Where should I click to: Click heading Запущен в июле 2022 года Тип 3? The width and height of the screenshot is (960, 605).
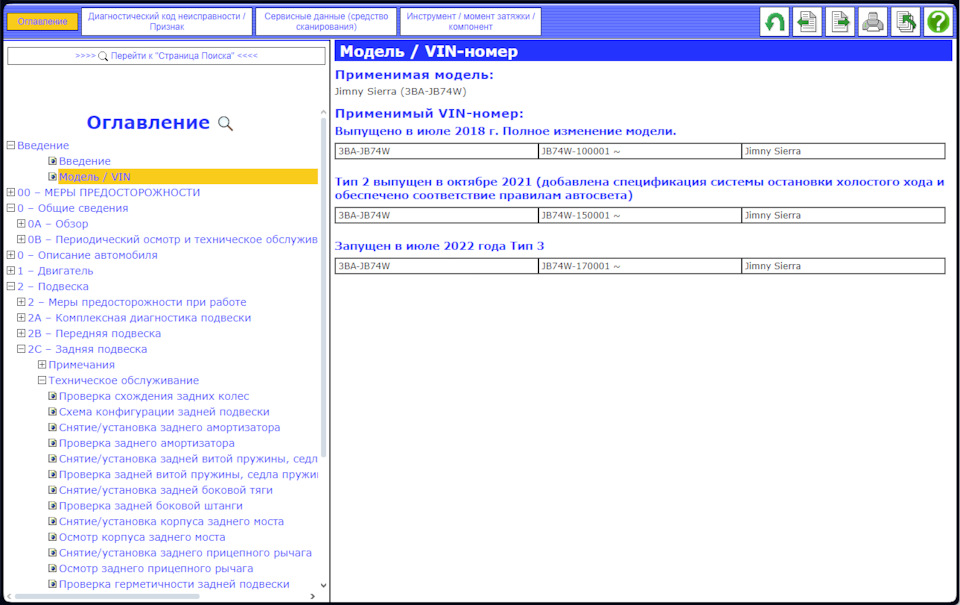coord(439,246)
